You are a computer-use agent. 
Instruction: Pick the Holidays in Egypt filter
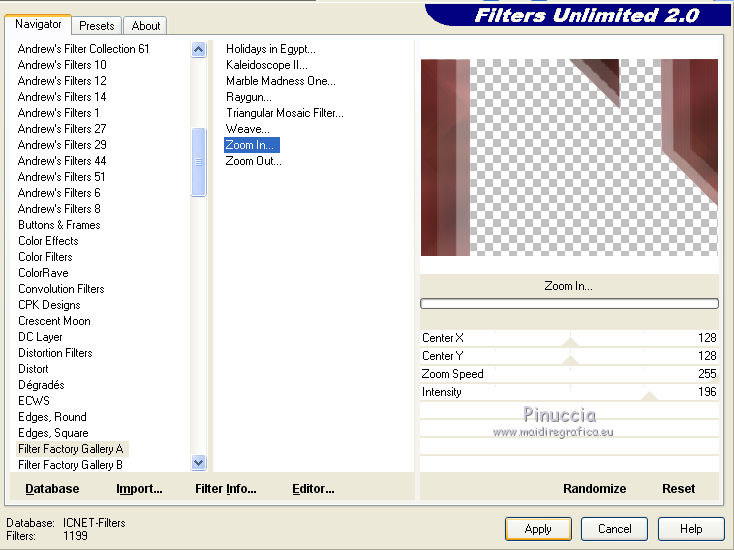click(x=271, y=49)
